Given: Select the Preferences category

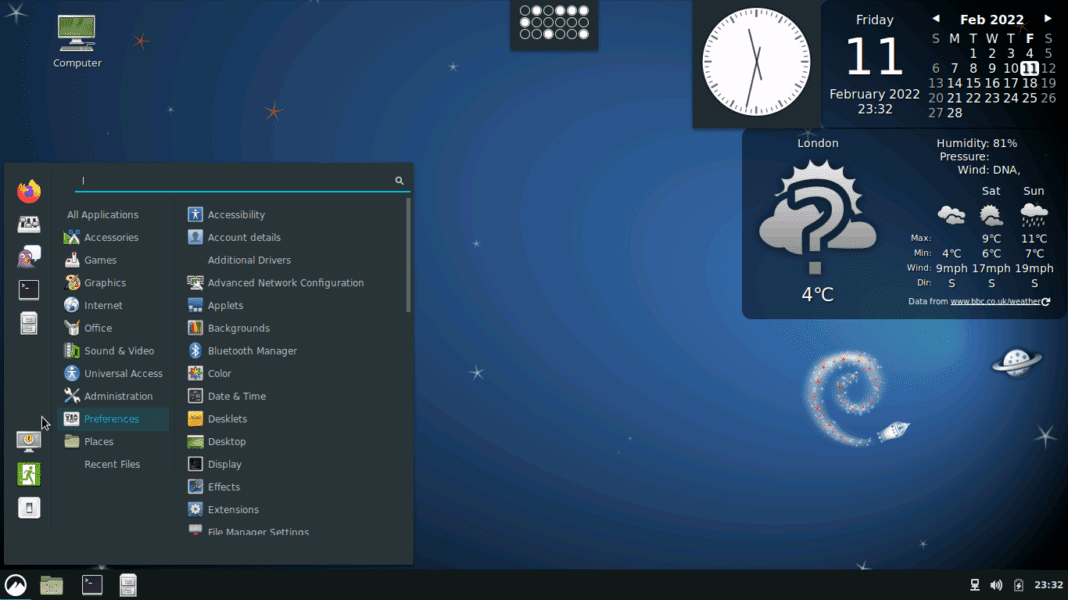Looking at the screenshot, I should click(x=113, y=418).
